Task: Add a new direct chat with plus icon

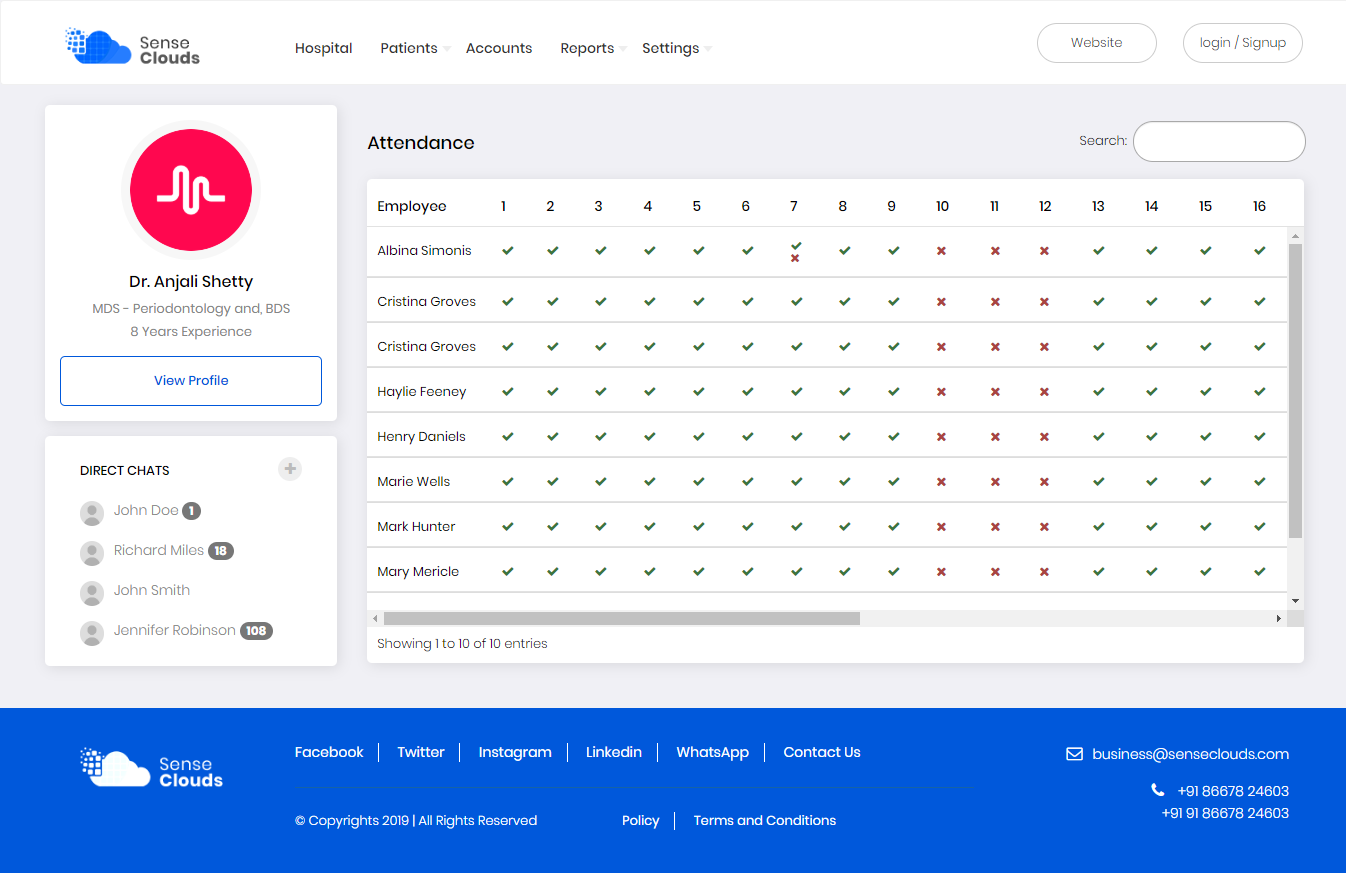Action: [290, 468]
